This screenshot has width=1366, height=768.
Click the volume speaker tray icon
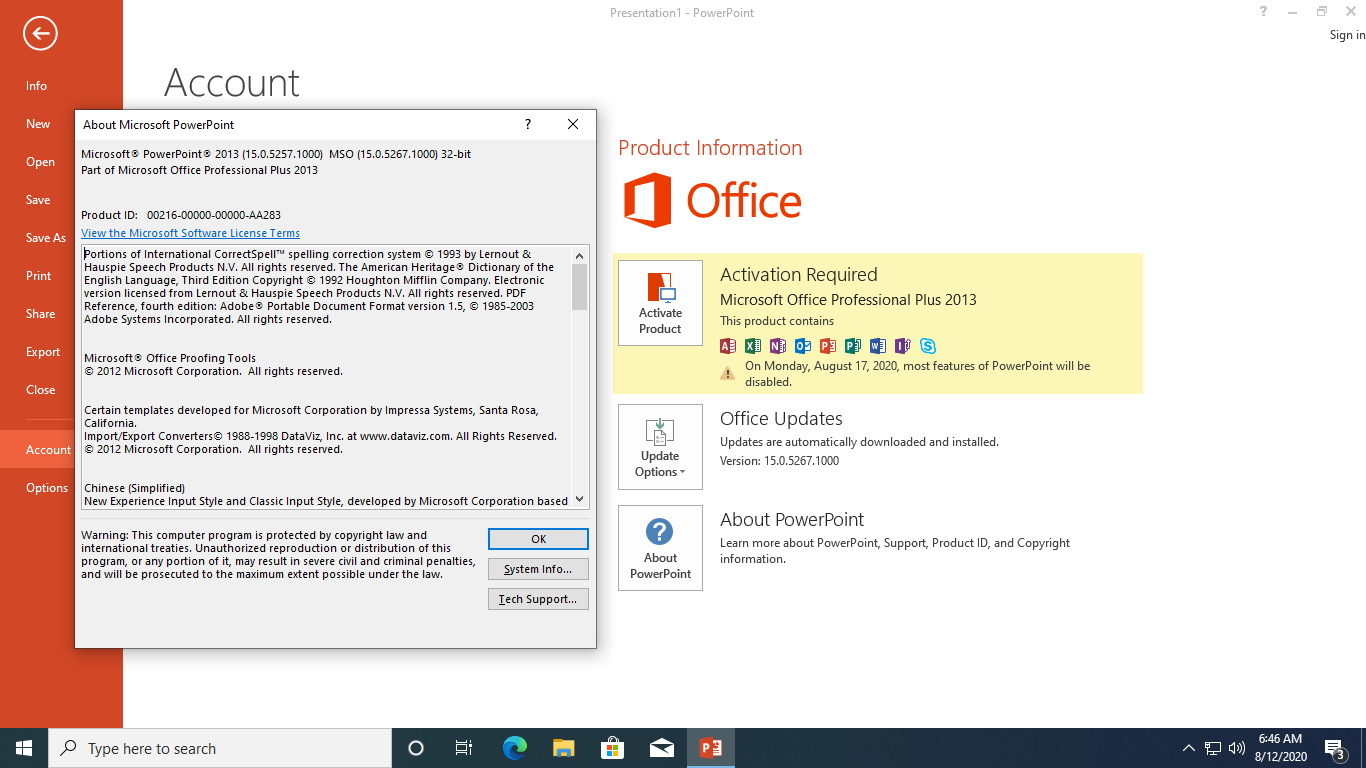(1237, 748)
